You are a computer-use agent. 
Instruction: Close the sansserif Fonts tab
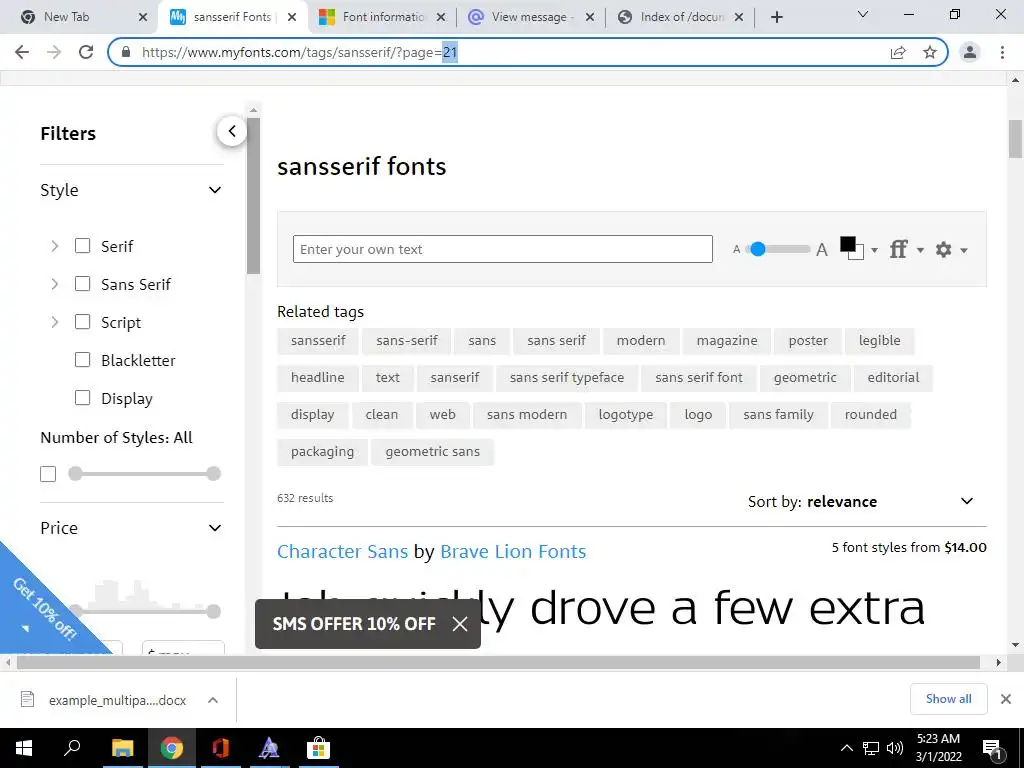292,17
